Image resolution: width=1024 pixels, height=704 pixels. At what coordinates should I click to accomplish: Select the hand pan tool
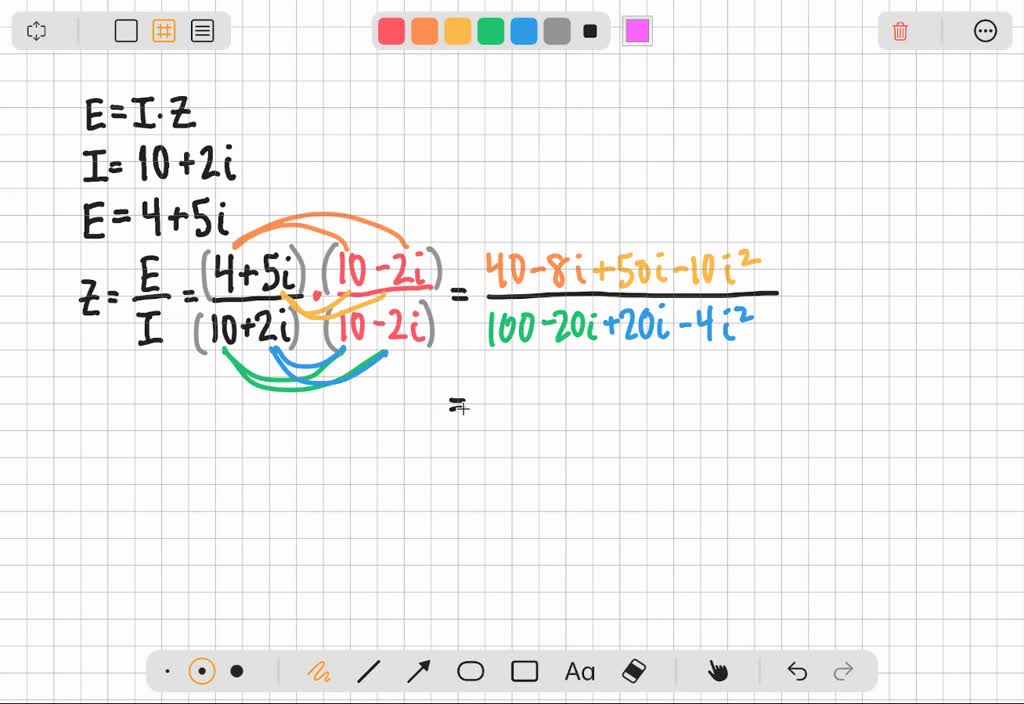pos(718,671)
